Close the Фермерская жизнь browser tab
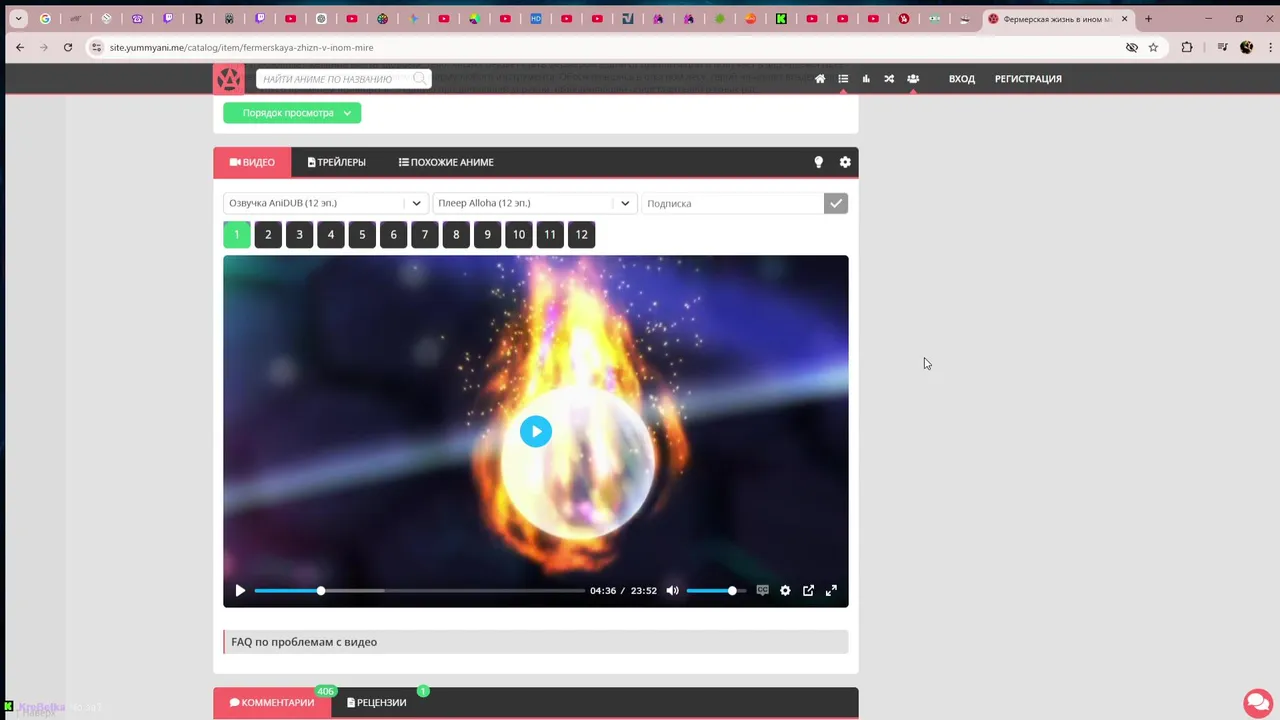Image resolution: width=1280 pixels, height=720 pixels. (1125, 19)
